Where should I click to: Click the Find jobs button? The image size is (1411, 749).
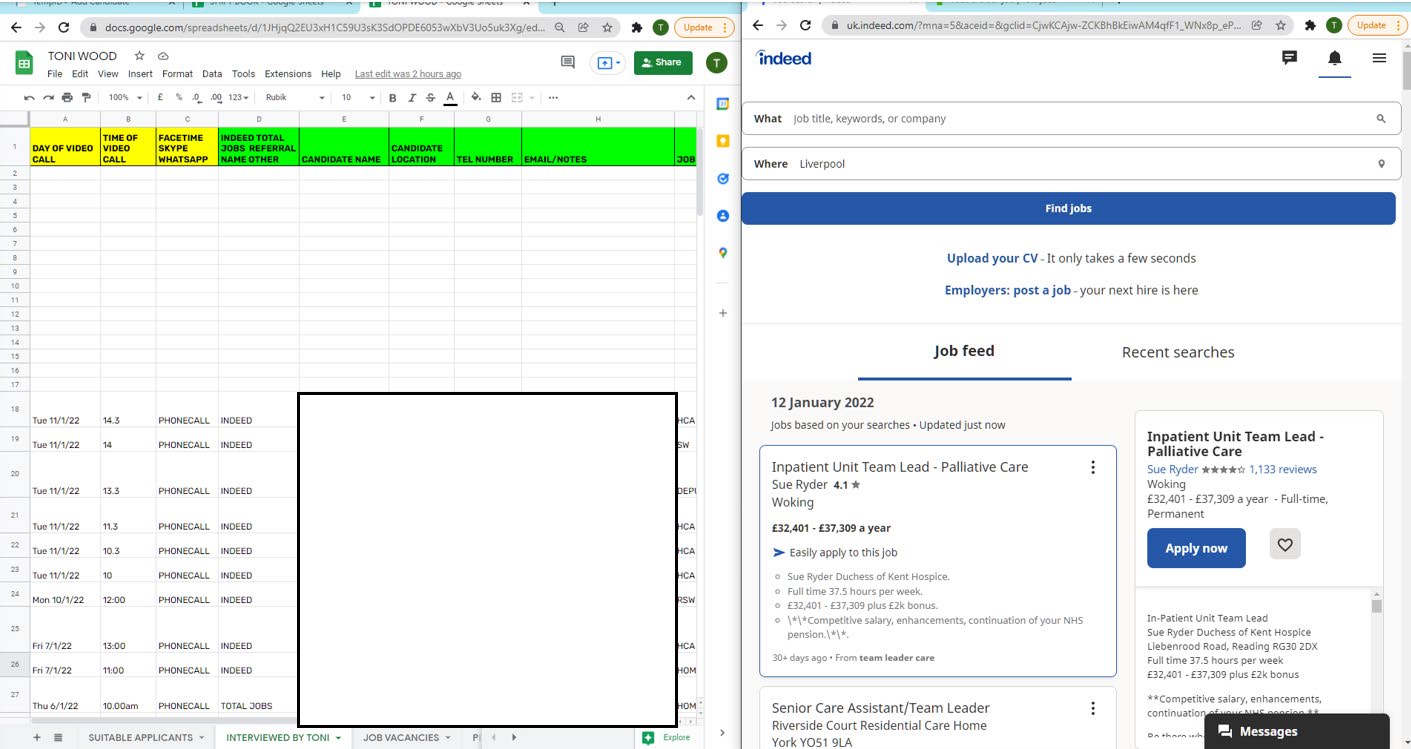tap(1068, 208)
